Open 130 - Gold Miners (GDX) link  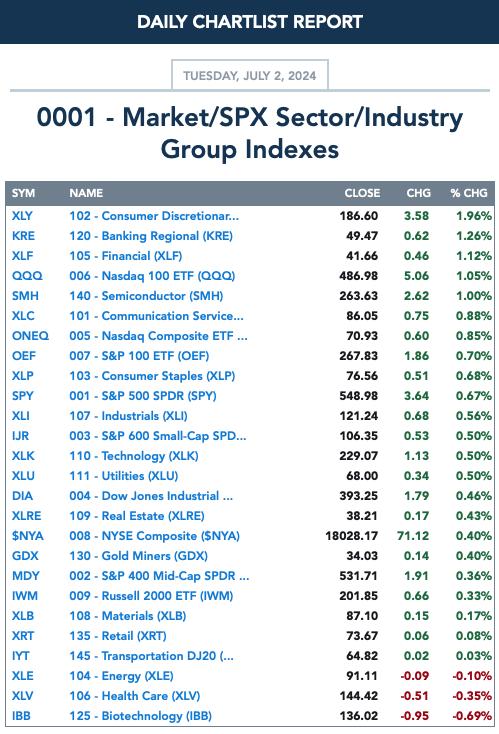coord(139,556)
